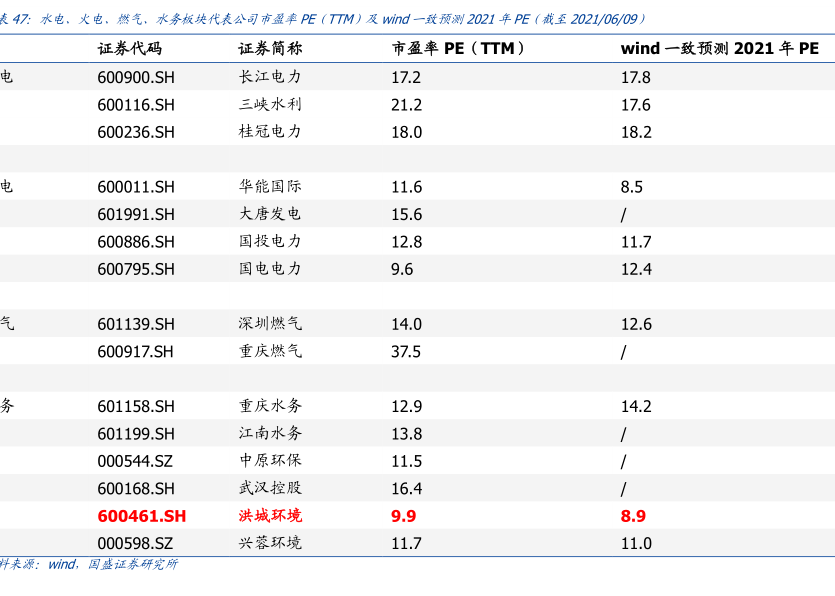Viewport: 835px width, 596px height.
Task: Click 重庆燃气 PE value 37.5
Action: [x=406, y=351]
